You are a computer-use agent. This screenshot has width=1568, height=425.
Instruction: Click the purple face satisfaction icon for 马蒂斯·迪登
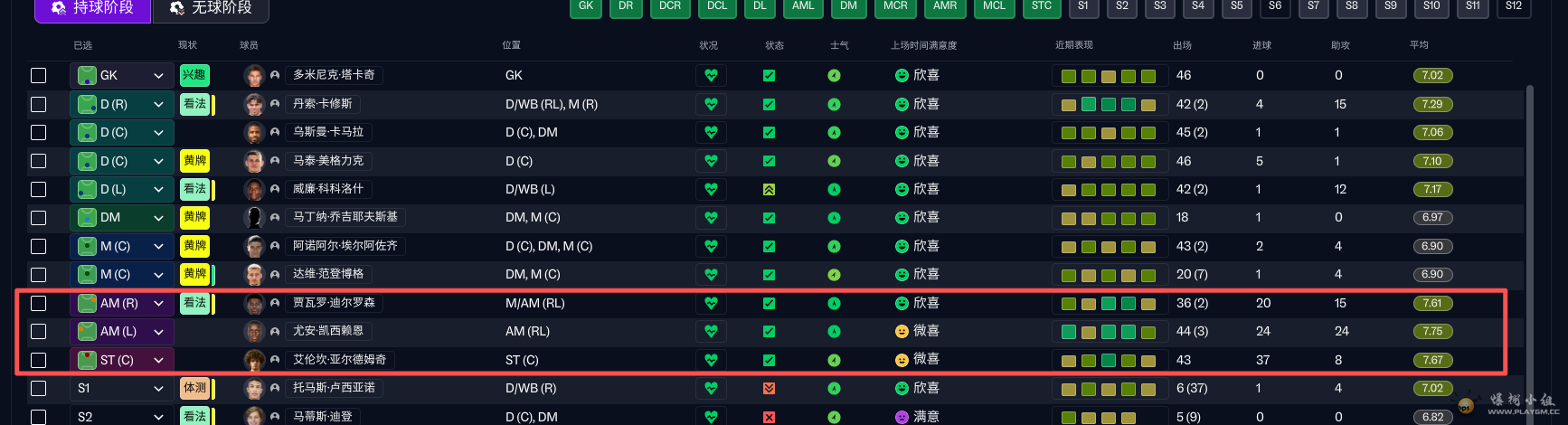[x=902, y=417]
